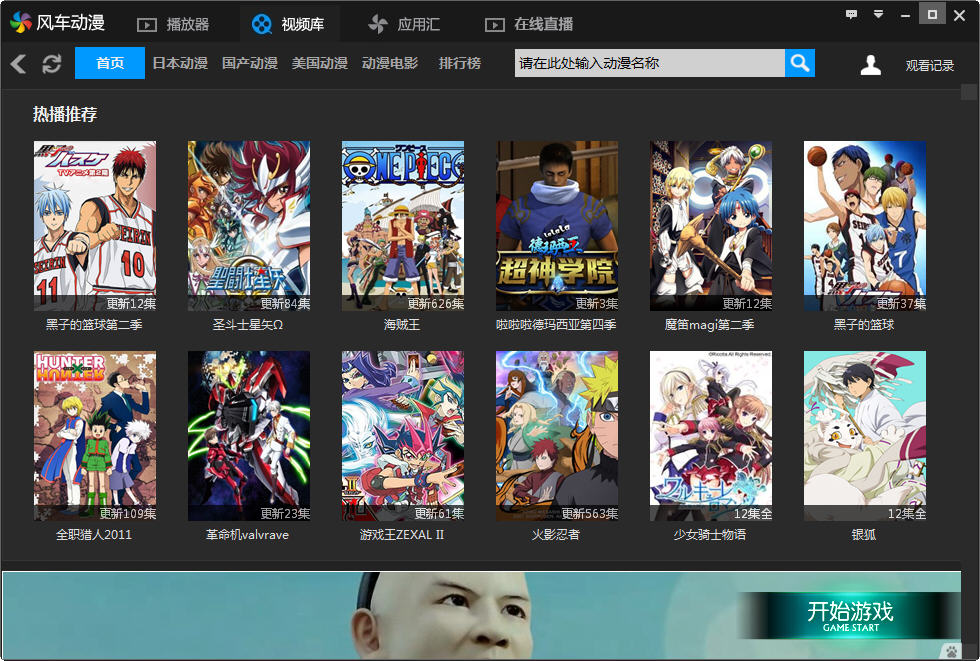Click the 圣斗士星矢Ω title text
The width and height of the screenshot is (980, 661).
point(248,325)
